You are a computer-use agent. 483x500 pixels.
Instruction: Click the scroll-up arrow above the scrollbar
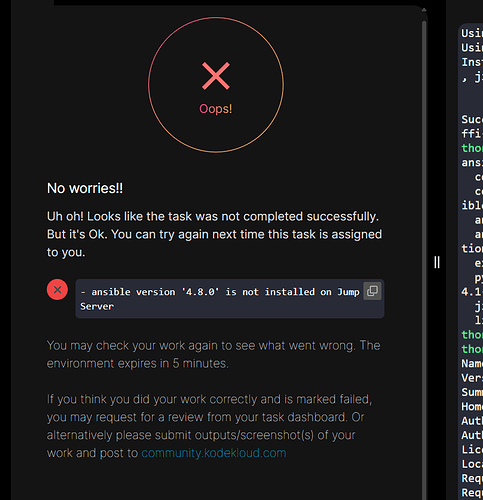[x=424, y=10]
